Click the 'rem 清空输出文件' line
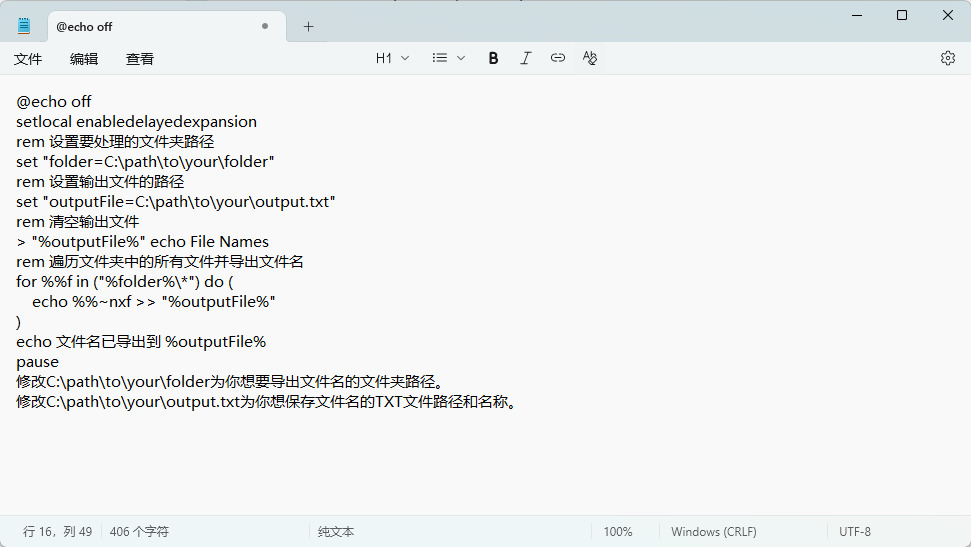Image resolution: width=971 pixels, height=547 pixels. [77, 222]
